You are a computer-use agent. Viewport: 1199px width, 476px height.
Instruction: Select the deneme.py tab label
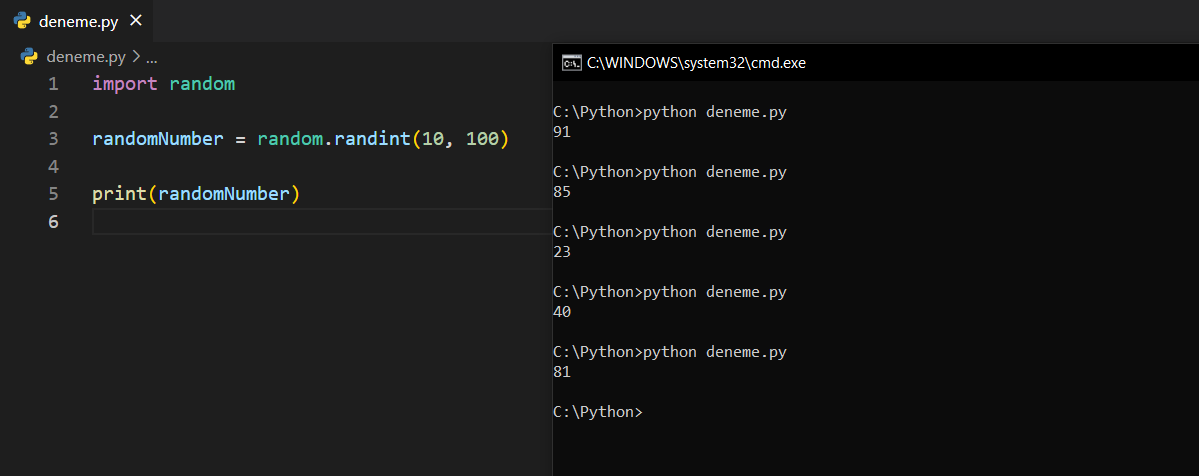click(x=80, y=21)
